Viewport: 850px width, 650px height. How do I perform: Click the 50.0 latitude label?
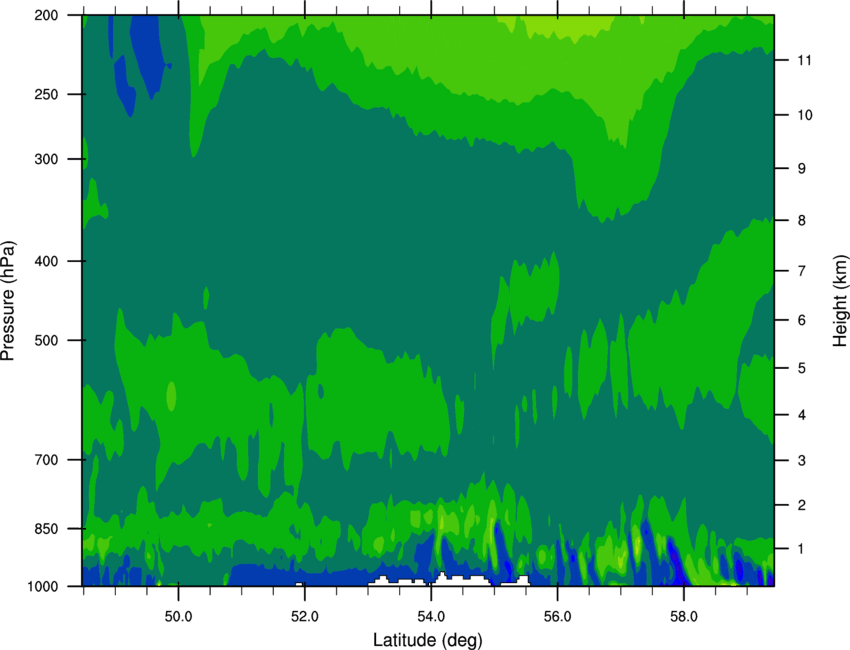(x=178, y=617)
